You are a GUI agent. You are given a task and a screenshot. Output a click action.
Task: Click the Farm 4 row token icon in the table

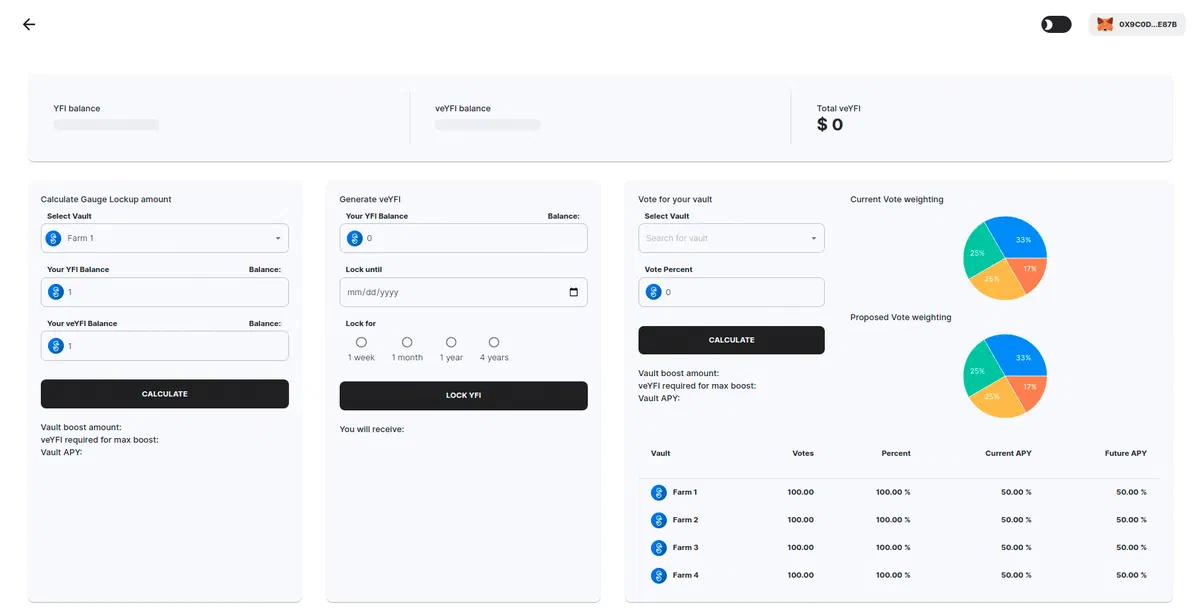coord(659,575)
